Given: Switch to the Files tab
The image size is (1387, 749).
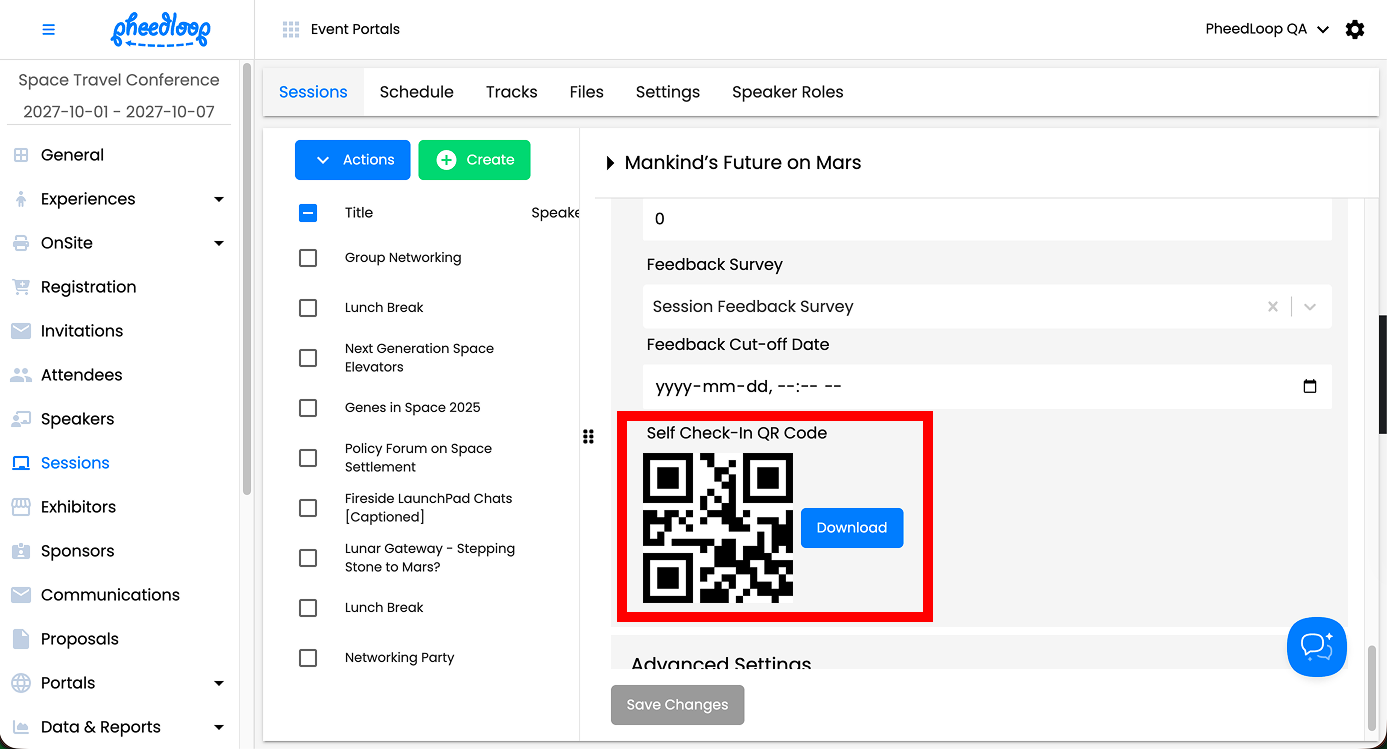Looking at the screenshot, I should 587,92.
